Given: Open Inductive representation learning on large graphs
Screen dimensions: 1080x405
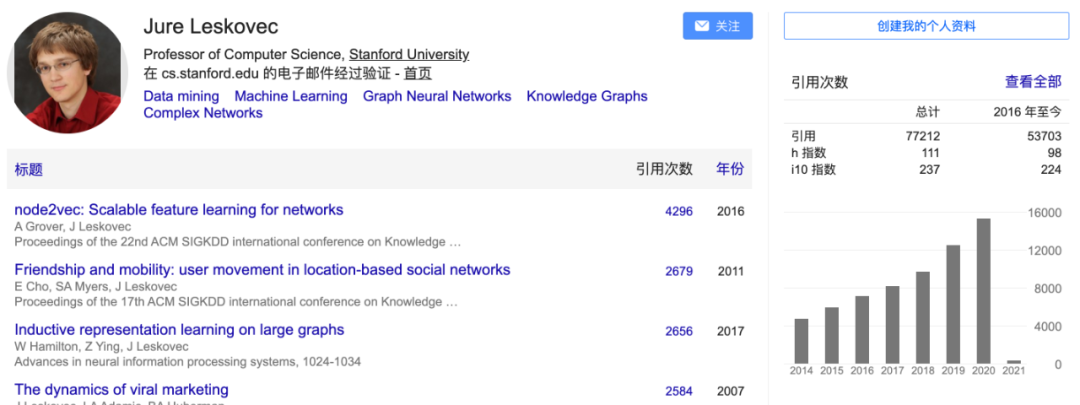Looking at the screenshot, I should tap(179, 330).
